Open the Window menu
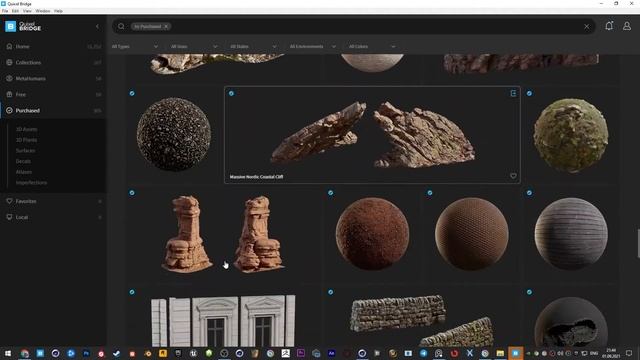640x360 pixels. pyautogui.click(x=43, y=11)
